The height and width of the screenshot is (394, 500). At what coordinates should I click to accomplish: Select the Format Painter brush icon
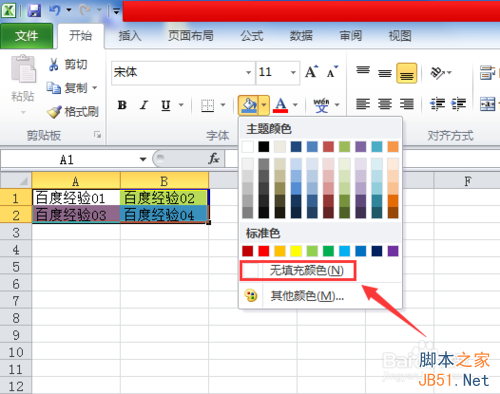(54, 112)
